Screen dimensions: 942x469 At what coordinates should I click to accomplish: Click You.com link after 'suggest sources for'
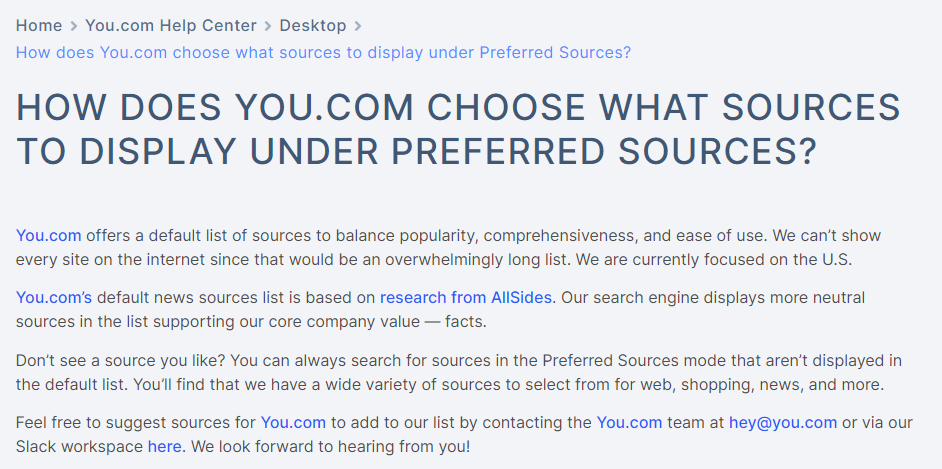[293, 422]
